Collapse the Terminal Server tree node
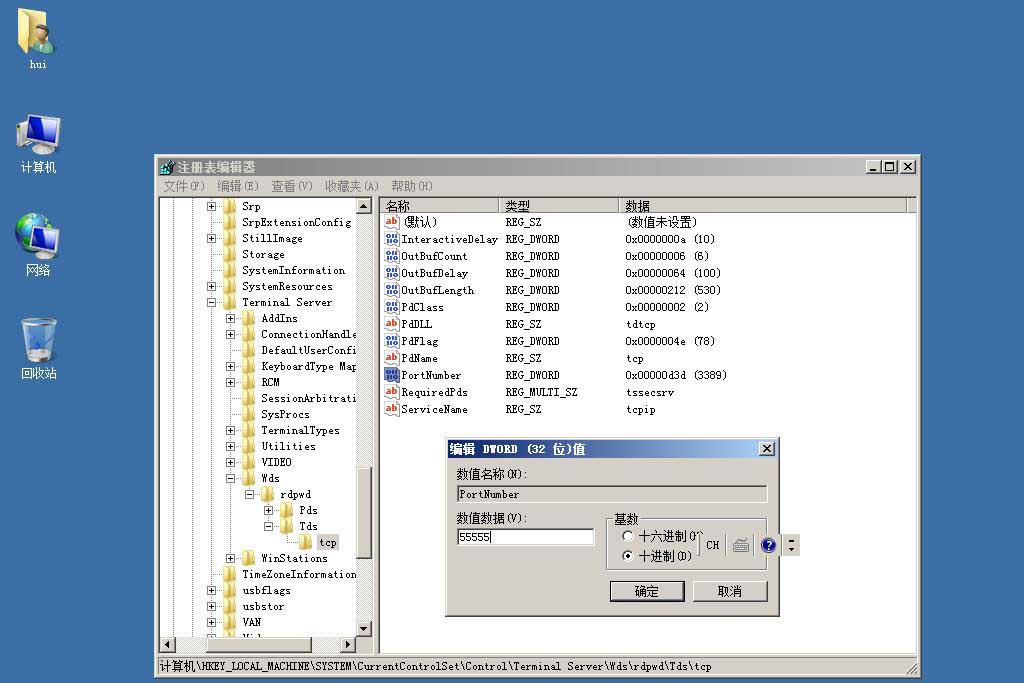Screen dimensions: 1024x683 tap(212, 302)
